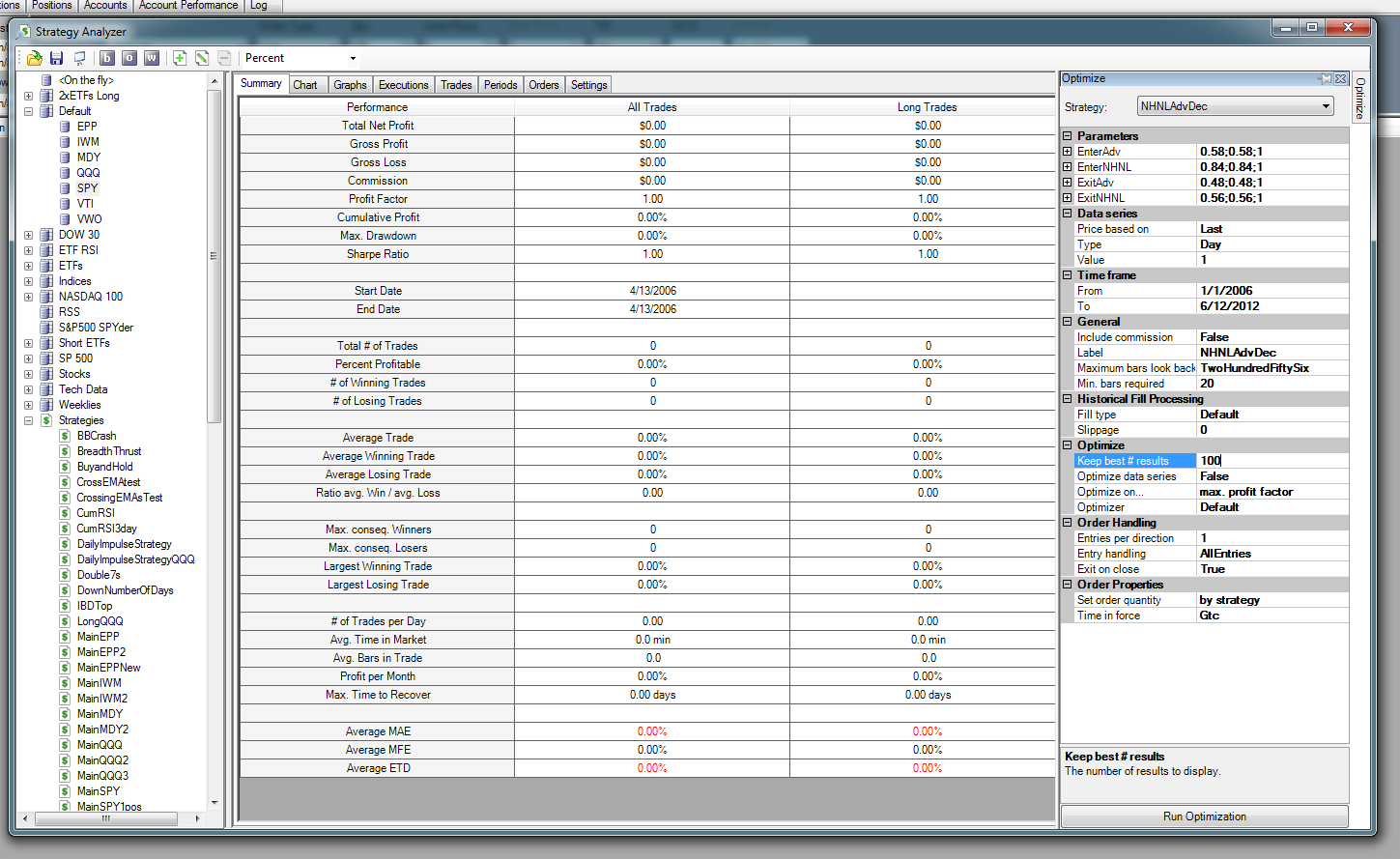
Task: Click the tree horizontal scroll right arrow
Action: [198, 818]
